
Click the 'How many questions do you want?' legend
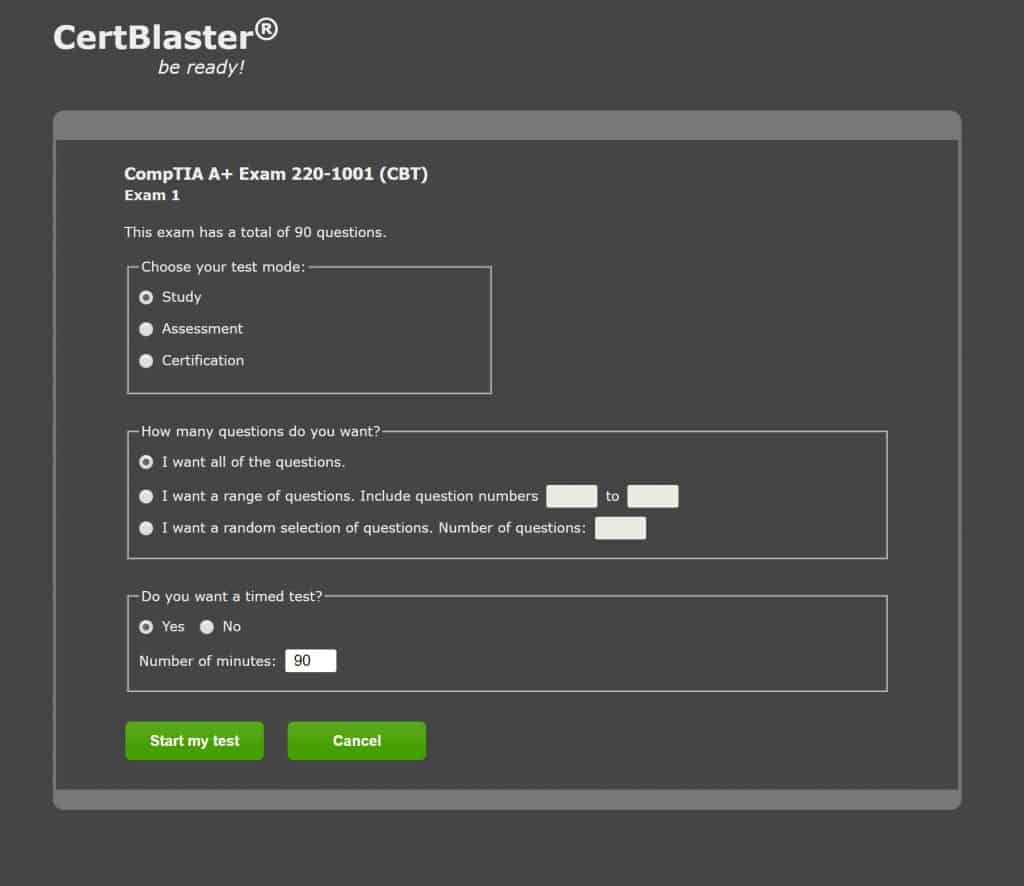coord(261,432)
